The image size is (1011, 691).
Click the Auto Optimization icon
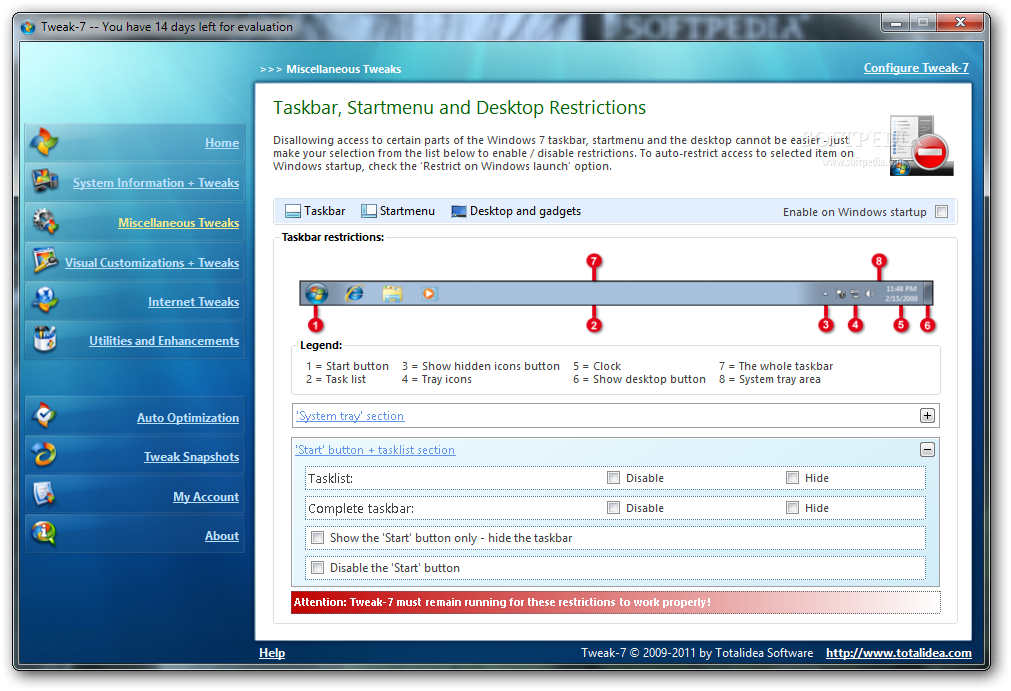coord(44,416)
